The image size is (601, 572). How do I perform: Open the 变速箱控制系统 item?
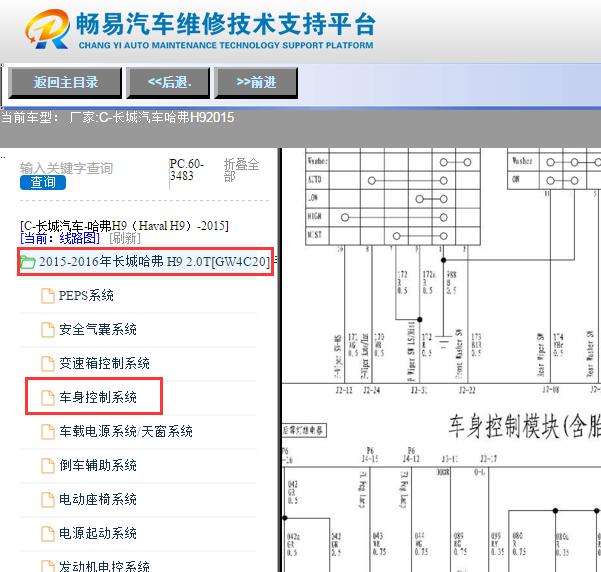click(x=104, y=363)
